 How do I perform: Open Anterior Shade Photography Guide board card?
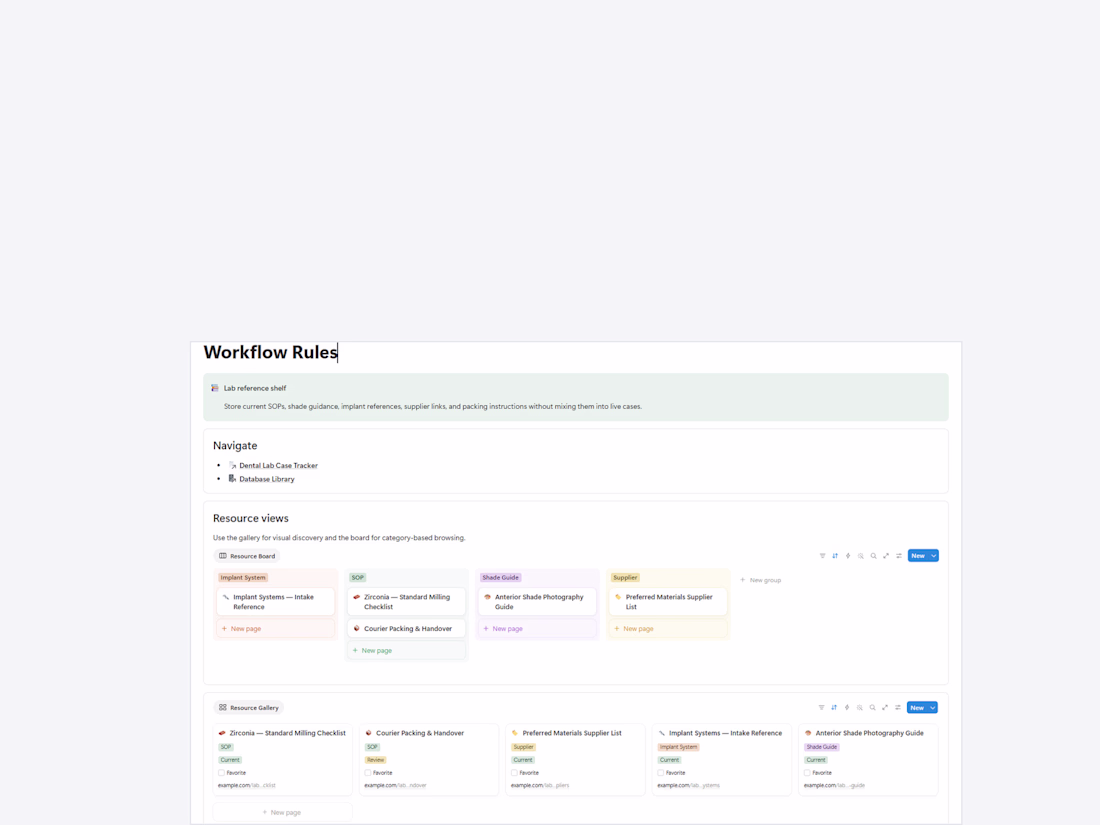pyautogui.click(x=537, y=602)
